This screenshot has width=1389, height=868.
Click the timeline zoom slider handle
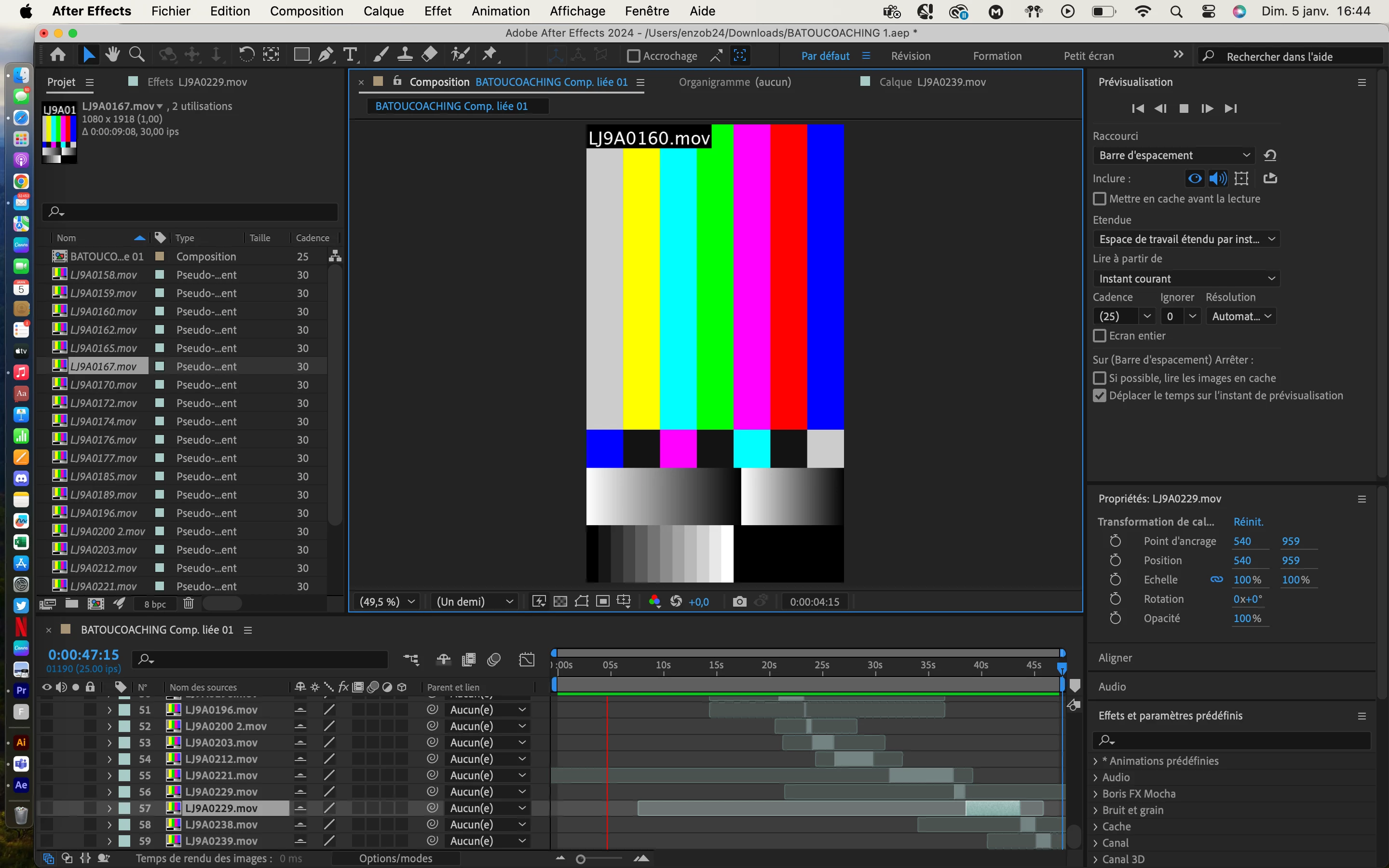coord(581,859)
